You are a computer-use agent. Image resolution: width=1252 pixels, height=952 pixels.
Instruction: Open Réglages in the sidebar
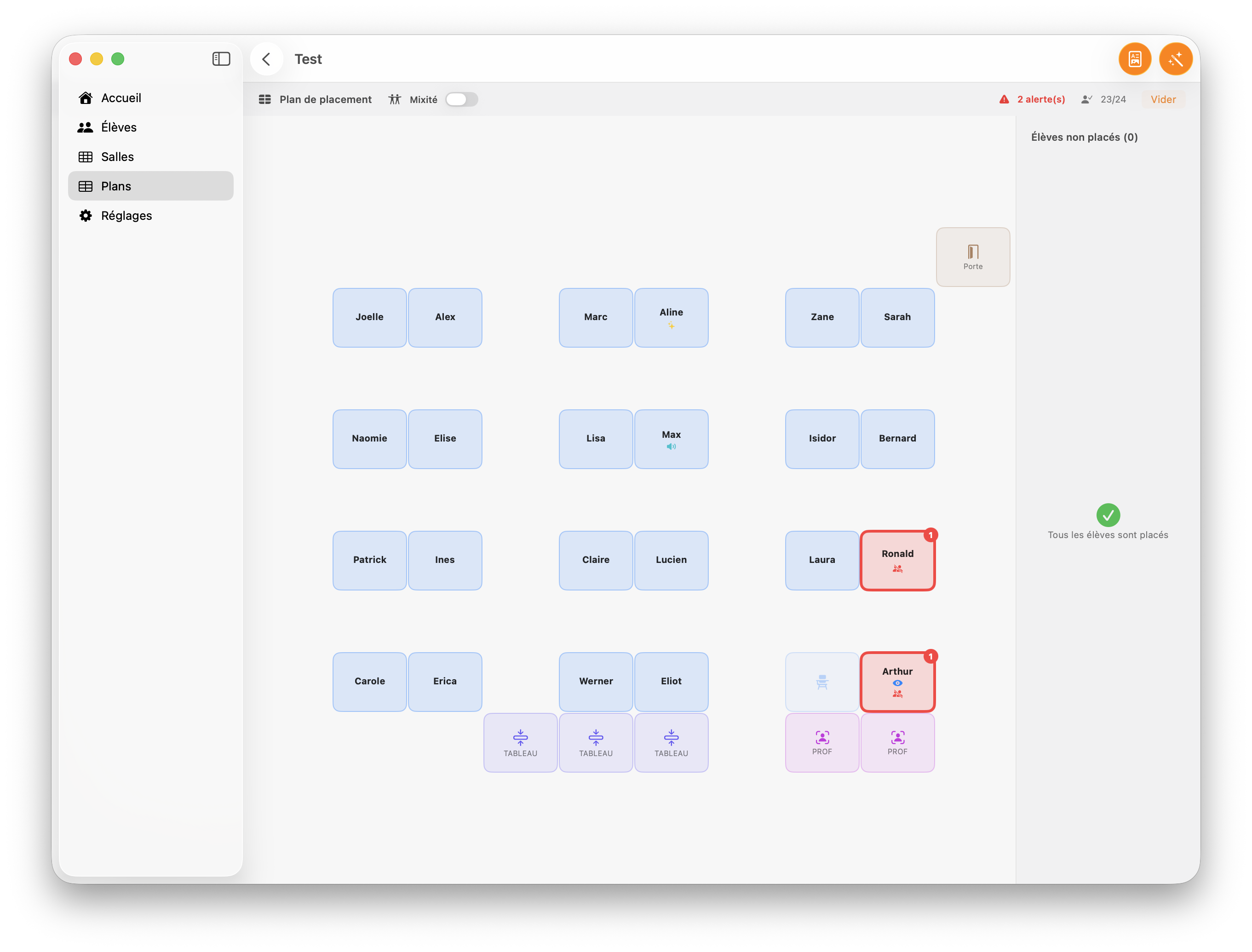[151, 216]
